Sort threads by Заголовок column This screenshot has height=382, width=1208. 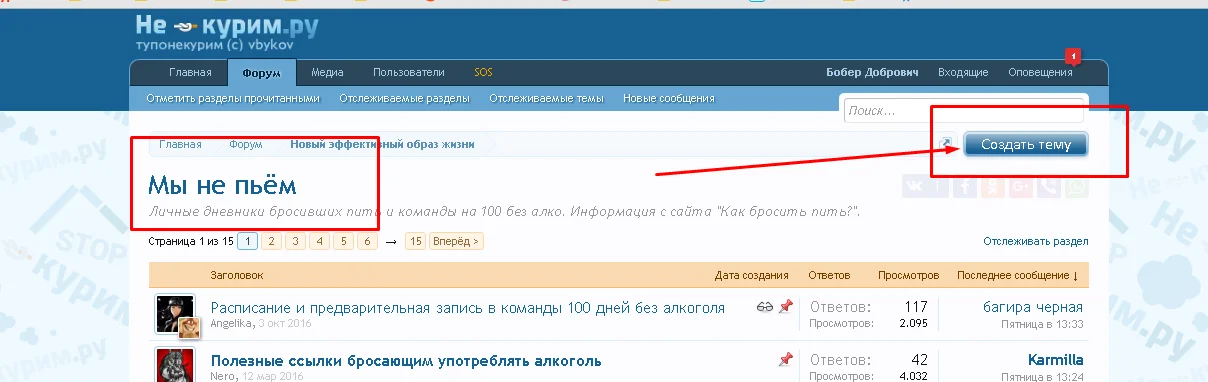point(237,275)
